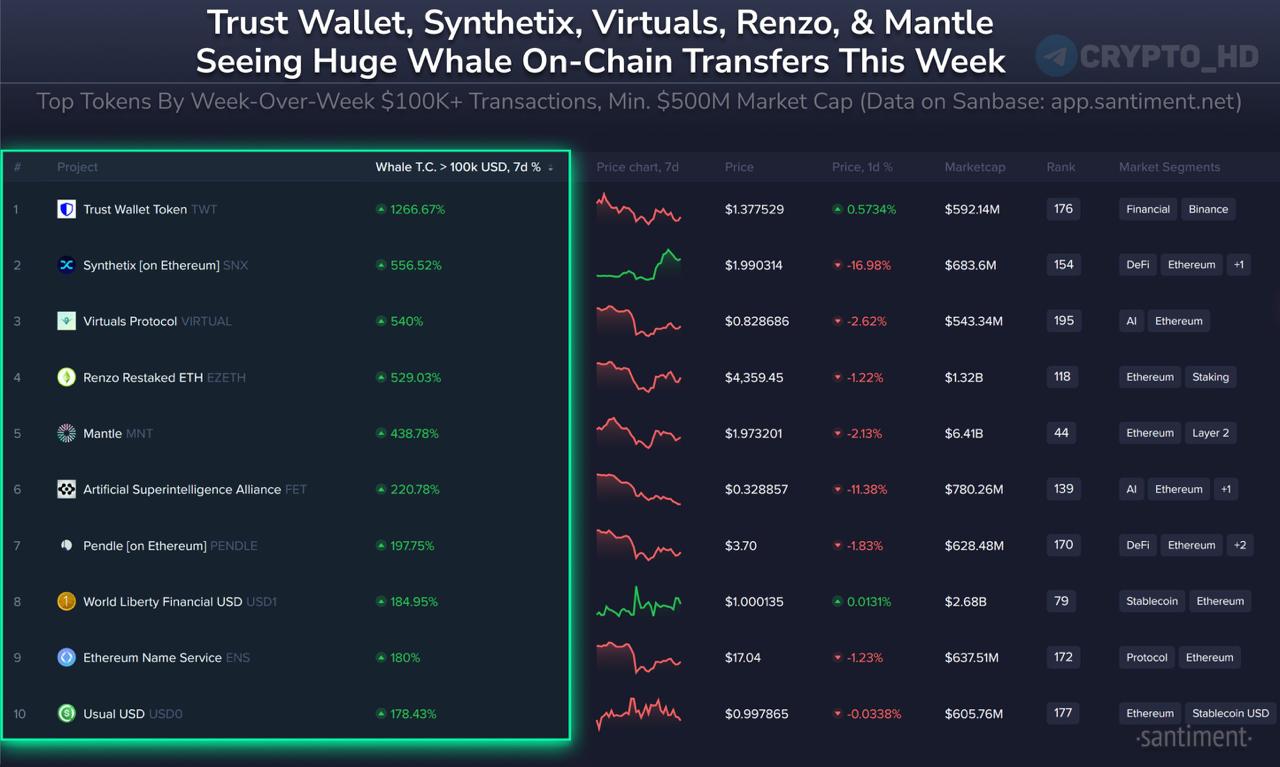Screen dimensions: 1280x767
Task: Select the Layer 2 tag in Mantle row
Action: pyautogui.click(x=1211, y=433)
